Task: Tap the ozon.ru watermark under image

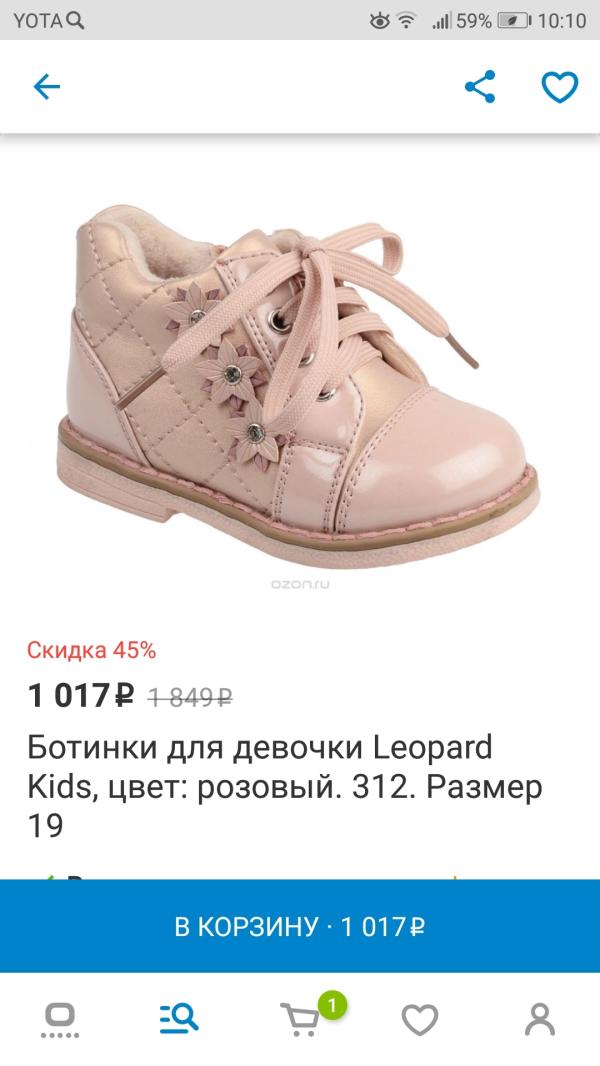Action: 300,583
